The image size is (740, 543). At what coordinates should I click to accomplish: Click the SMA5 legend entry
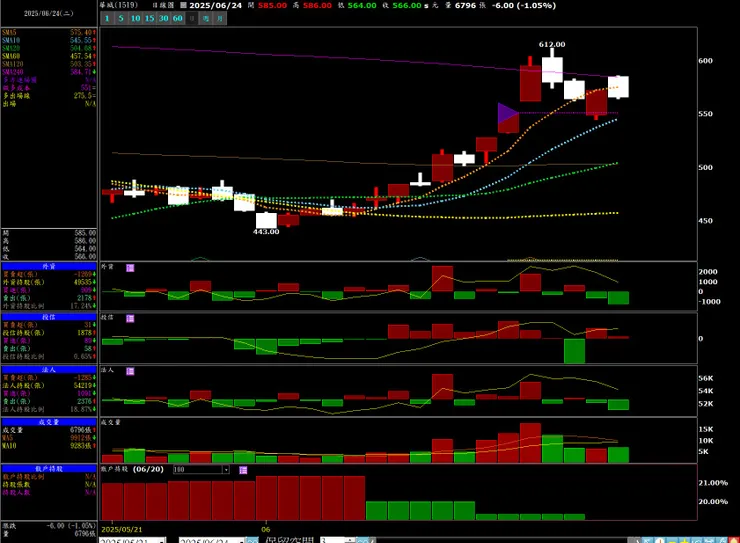(x=49, y=32)
